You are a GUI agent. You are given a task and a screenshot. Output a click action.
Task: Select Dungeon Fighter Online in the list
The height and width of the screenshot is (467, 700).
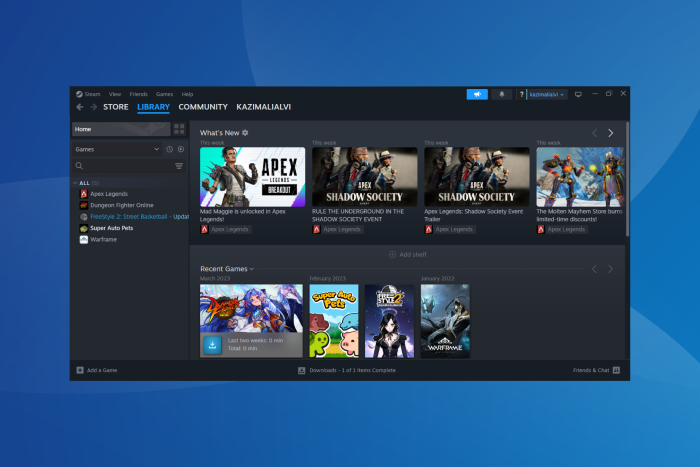(x=122, y=205)
